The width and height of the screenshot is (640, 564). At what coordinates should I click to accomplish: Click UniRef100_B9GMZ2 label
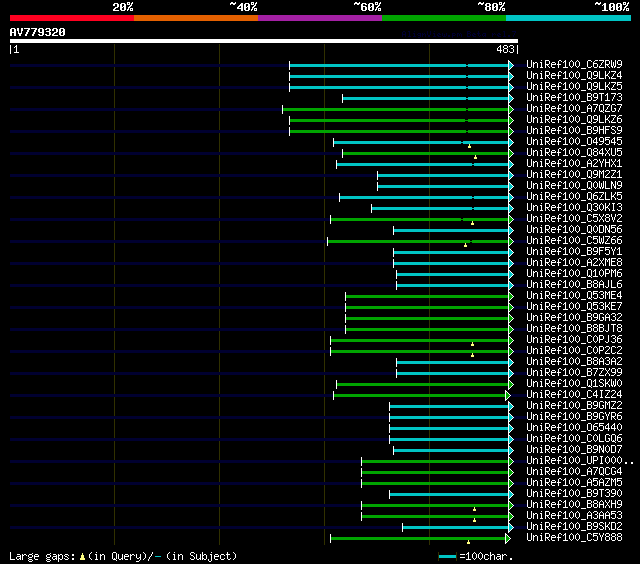(x=574, y=406)
